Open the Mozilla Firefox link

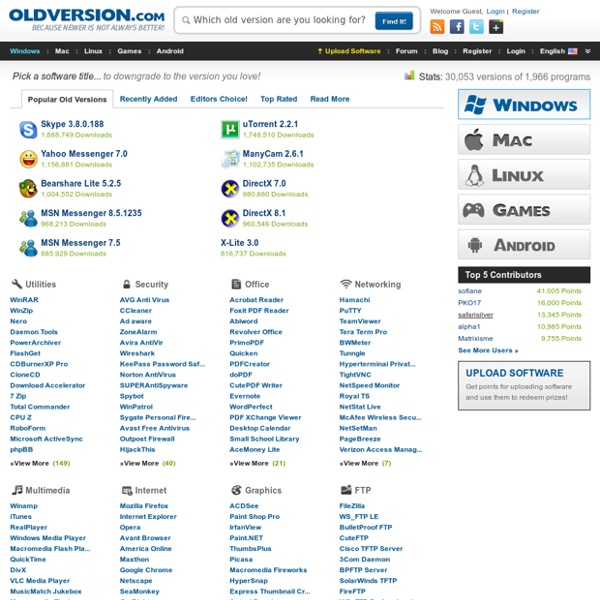(144, 506)
